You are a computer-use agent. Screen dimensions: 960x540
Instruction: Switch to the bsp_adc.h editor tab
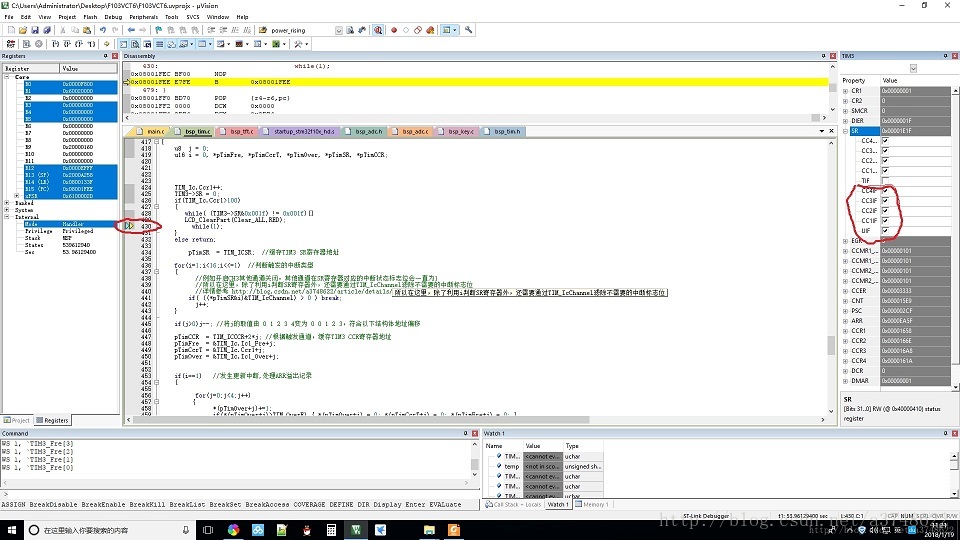click(368, 132)
